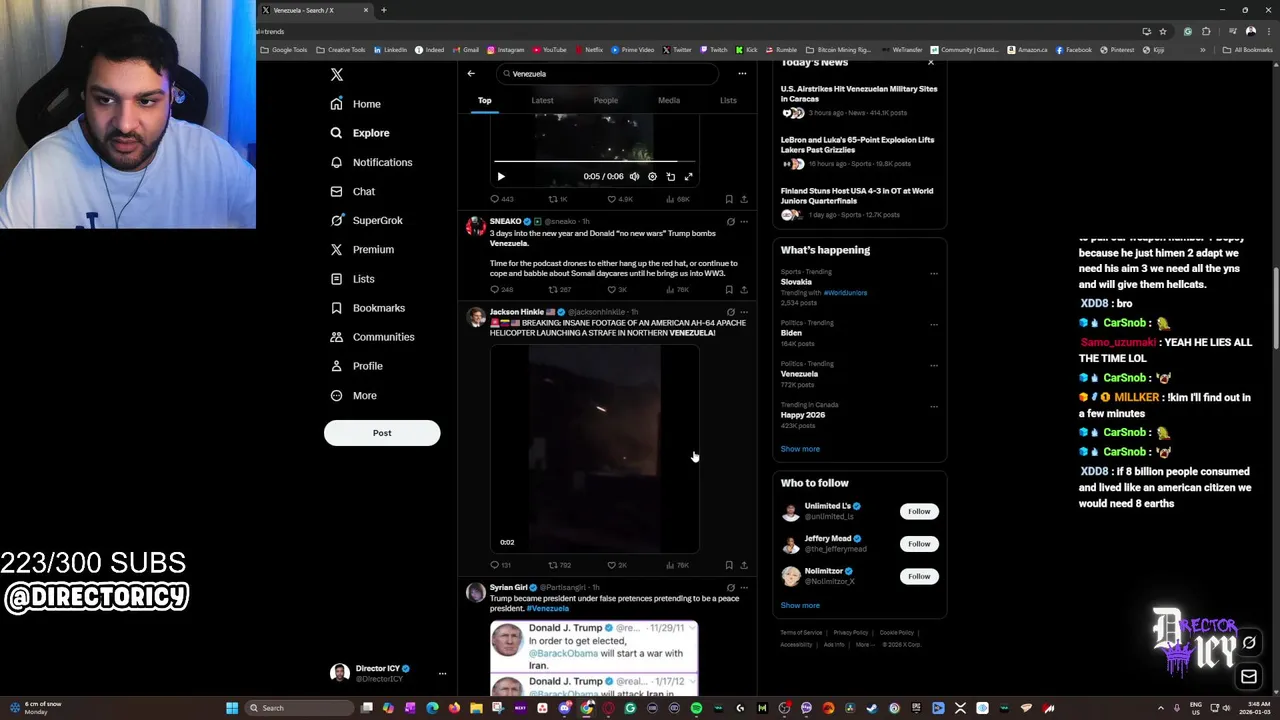Toggle video picture-in-picture icon
The height and width of the screenshot is (720, 1280).
670,177
